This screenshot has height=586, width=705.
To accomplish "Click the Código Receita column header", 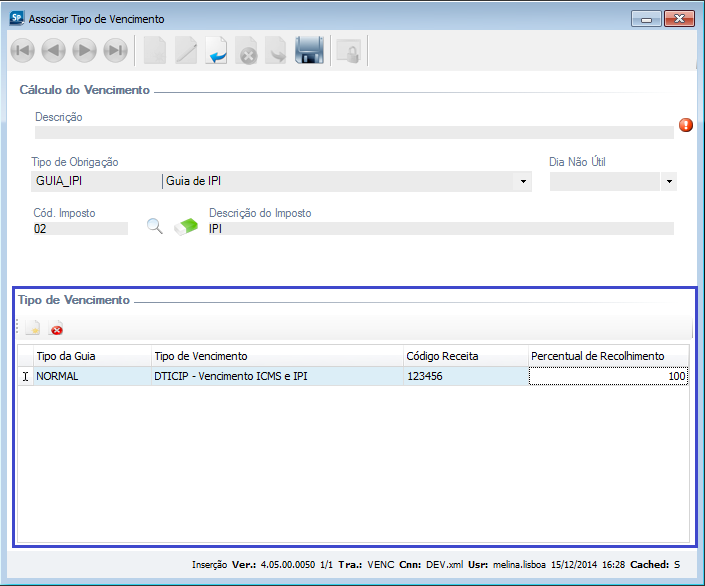I will coord(465,356).
